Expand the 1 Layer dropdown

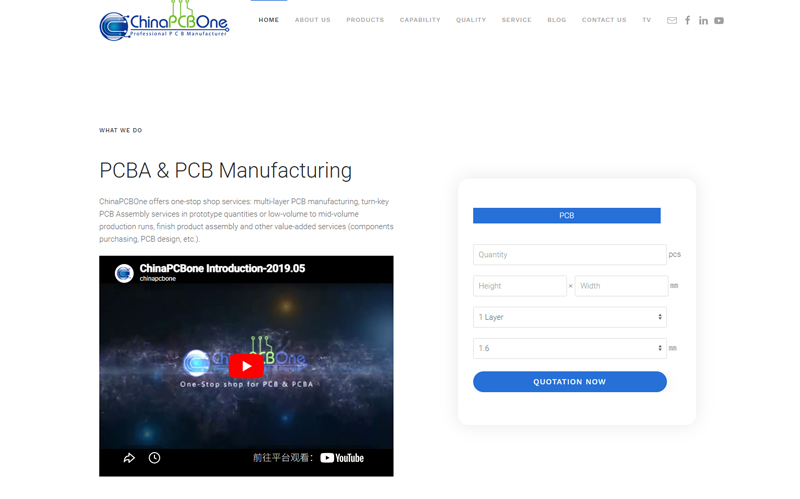click(569, 317)
